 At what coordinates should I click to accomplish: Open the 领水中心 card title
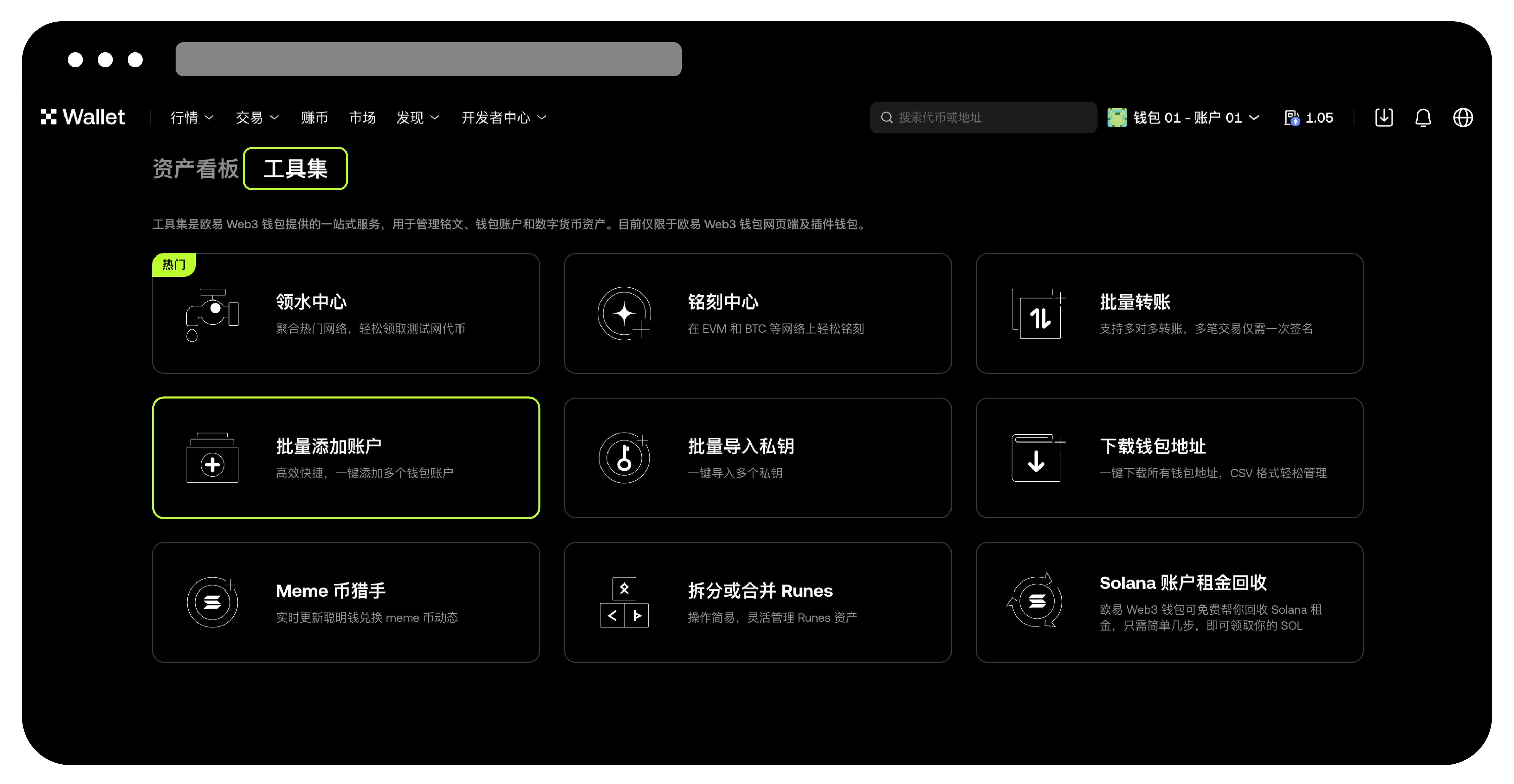[x=312, y=302]
